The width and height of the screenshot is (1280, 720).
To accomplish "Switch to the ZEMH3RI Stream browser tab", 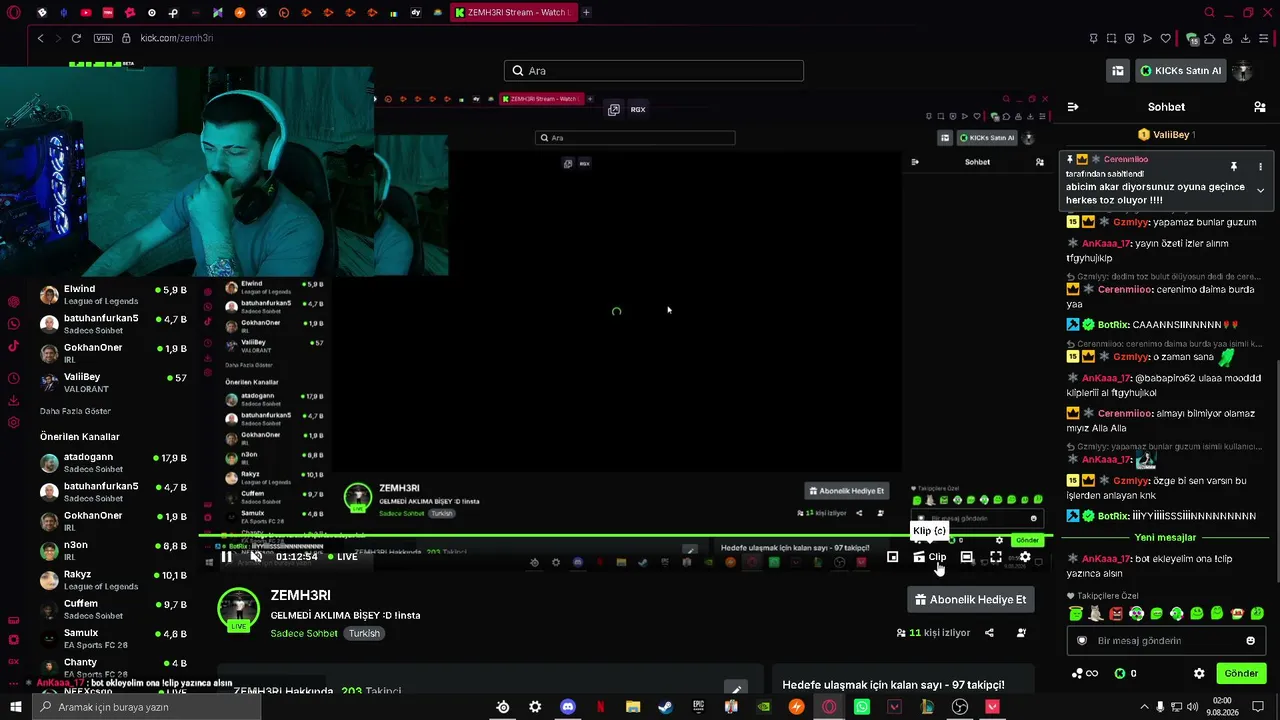I will click(x=513, y=13).
